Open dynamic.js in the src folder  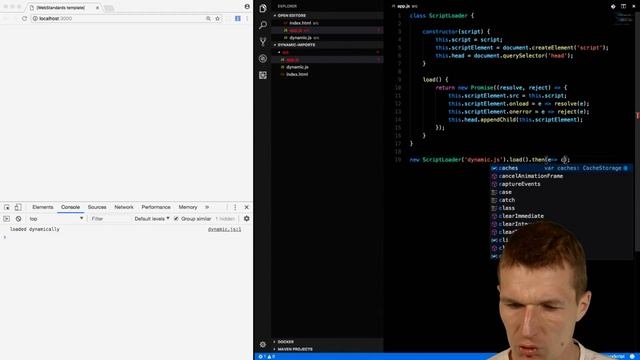click(x=297, y=67)
